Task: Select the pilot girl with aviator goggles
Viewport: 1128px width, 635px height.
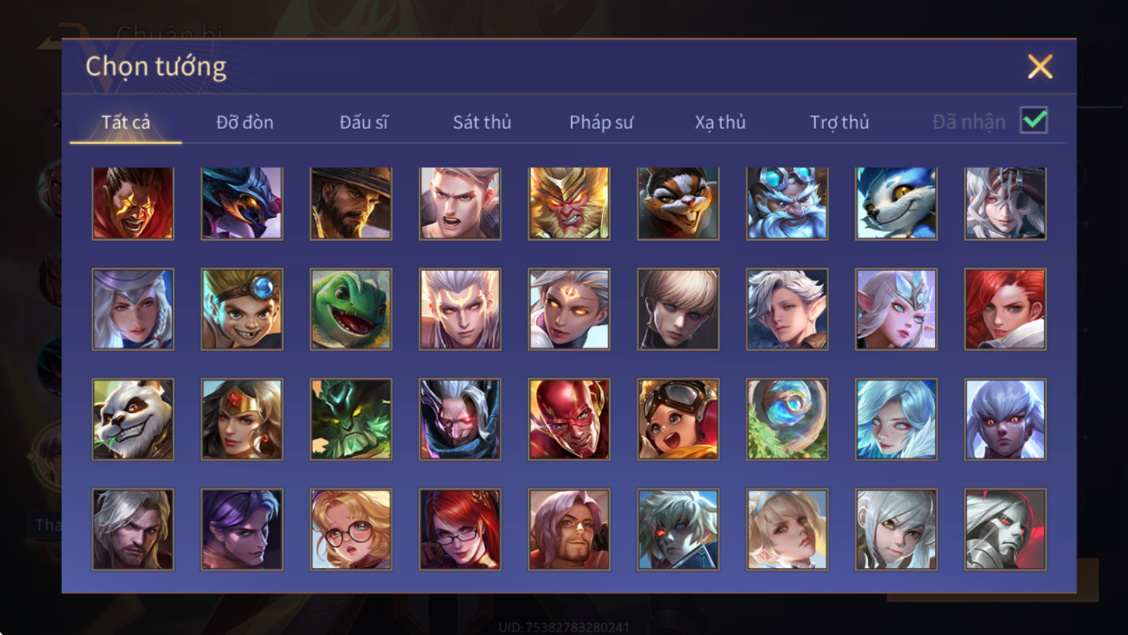Action: click(678, 419)
